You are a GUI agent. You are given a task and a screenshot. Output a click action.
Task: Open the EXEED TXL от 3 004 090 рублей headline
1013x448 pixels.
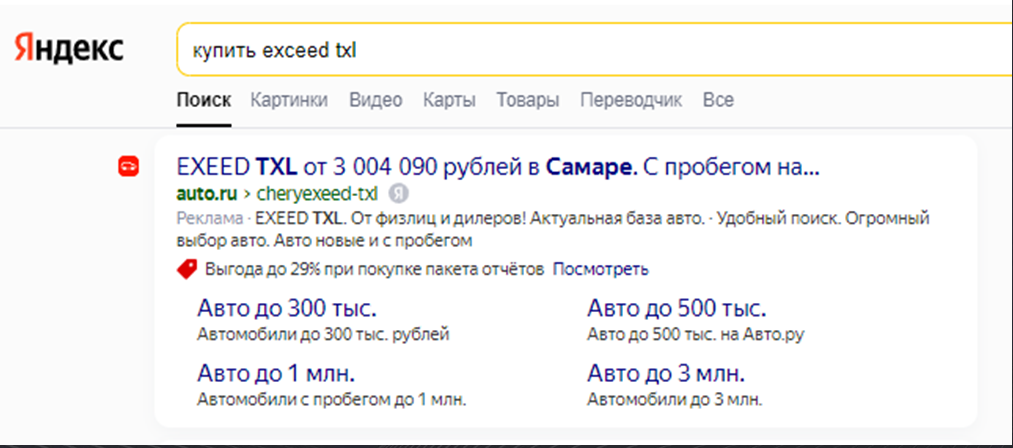(497, 168)
